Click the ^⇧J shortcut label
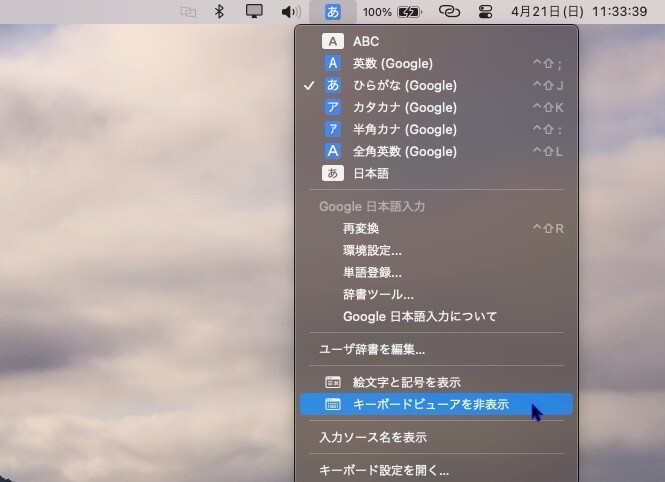665x482 pixels. click(x=548, y=86)
